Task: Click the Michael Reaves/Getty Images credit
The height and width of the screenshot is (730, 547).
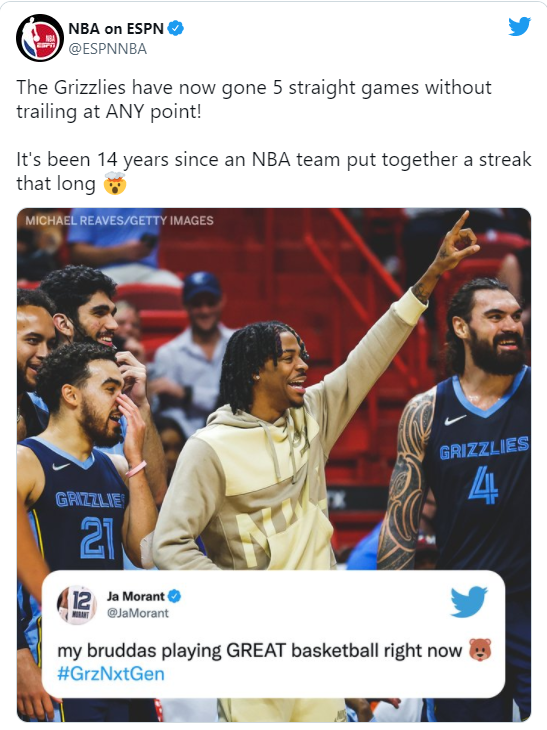Action: click(x=119, y=220)
